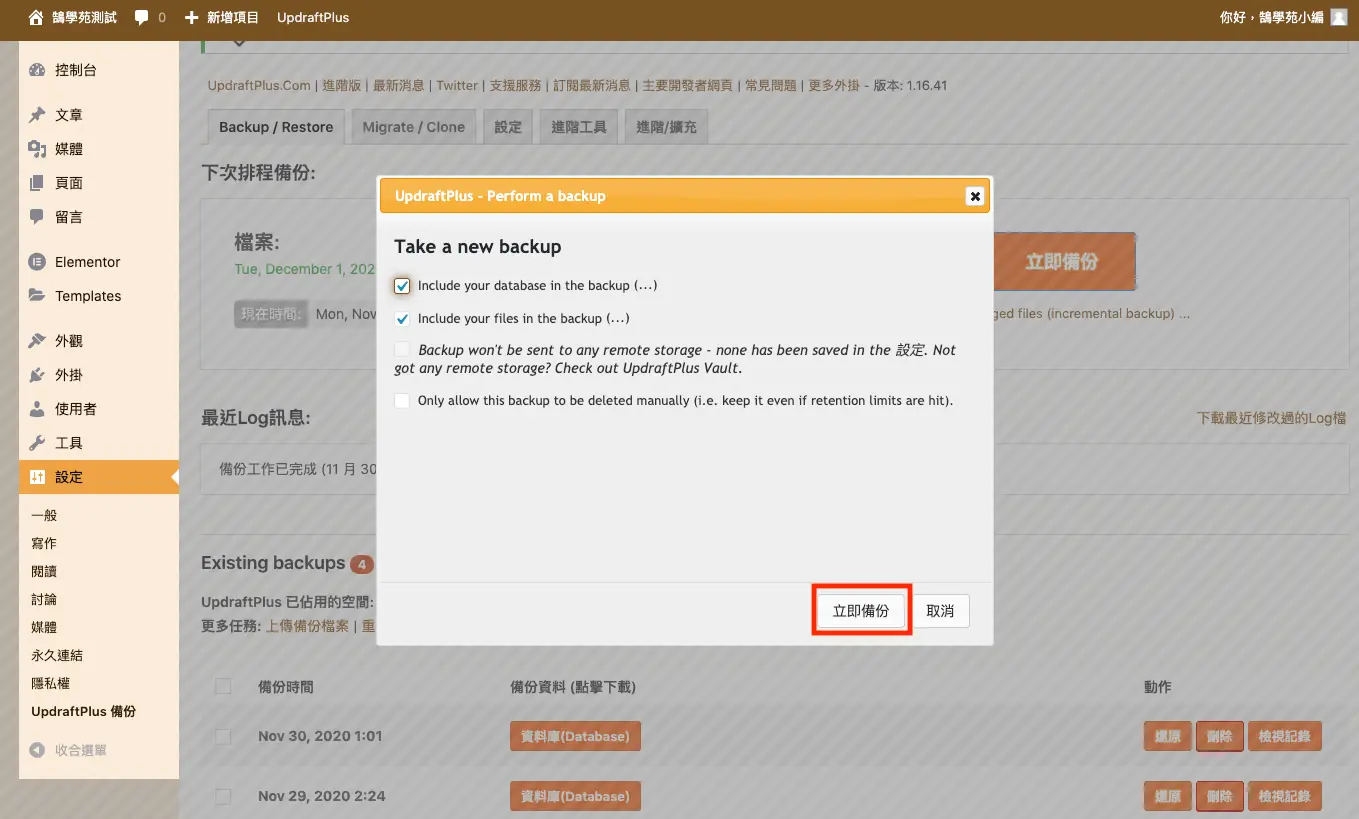The width and height of the screenshot is (1359, 819).
Task: Click the 外觀 appearance brush icon
Action: (37, 341)
